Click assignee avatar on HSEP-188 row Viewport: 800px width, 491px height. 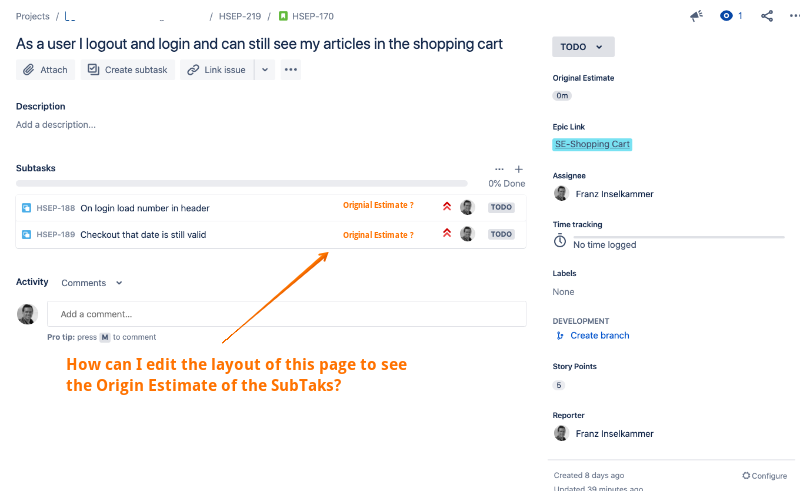click(467, 207)
